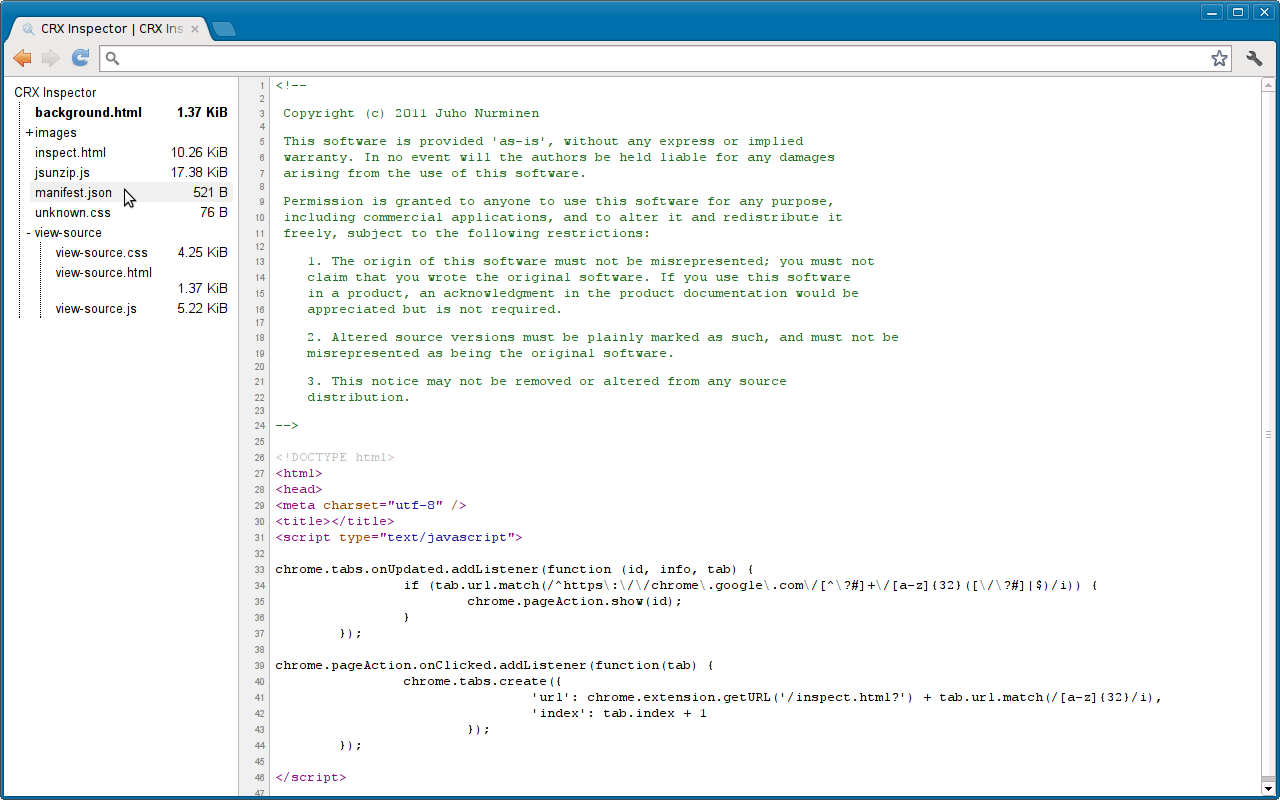
Task: Click the chrome.tabs.onUpdated.addListener line
Action: [515, 570]
